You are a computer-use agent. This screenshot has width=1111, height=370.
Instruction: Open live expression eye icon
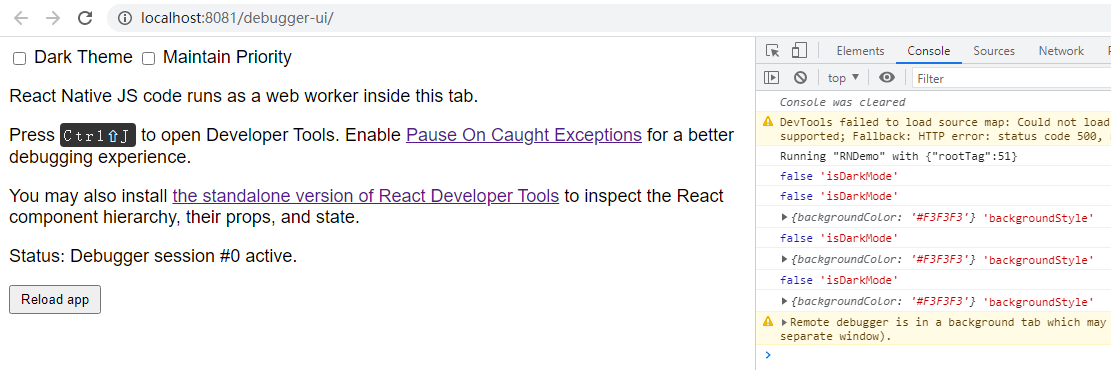click(x=886, y=78)
